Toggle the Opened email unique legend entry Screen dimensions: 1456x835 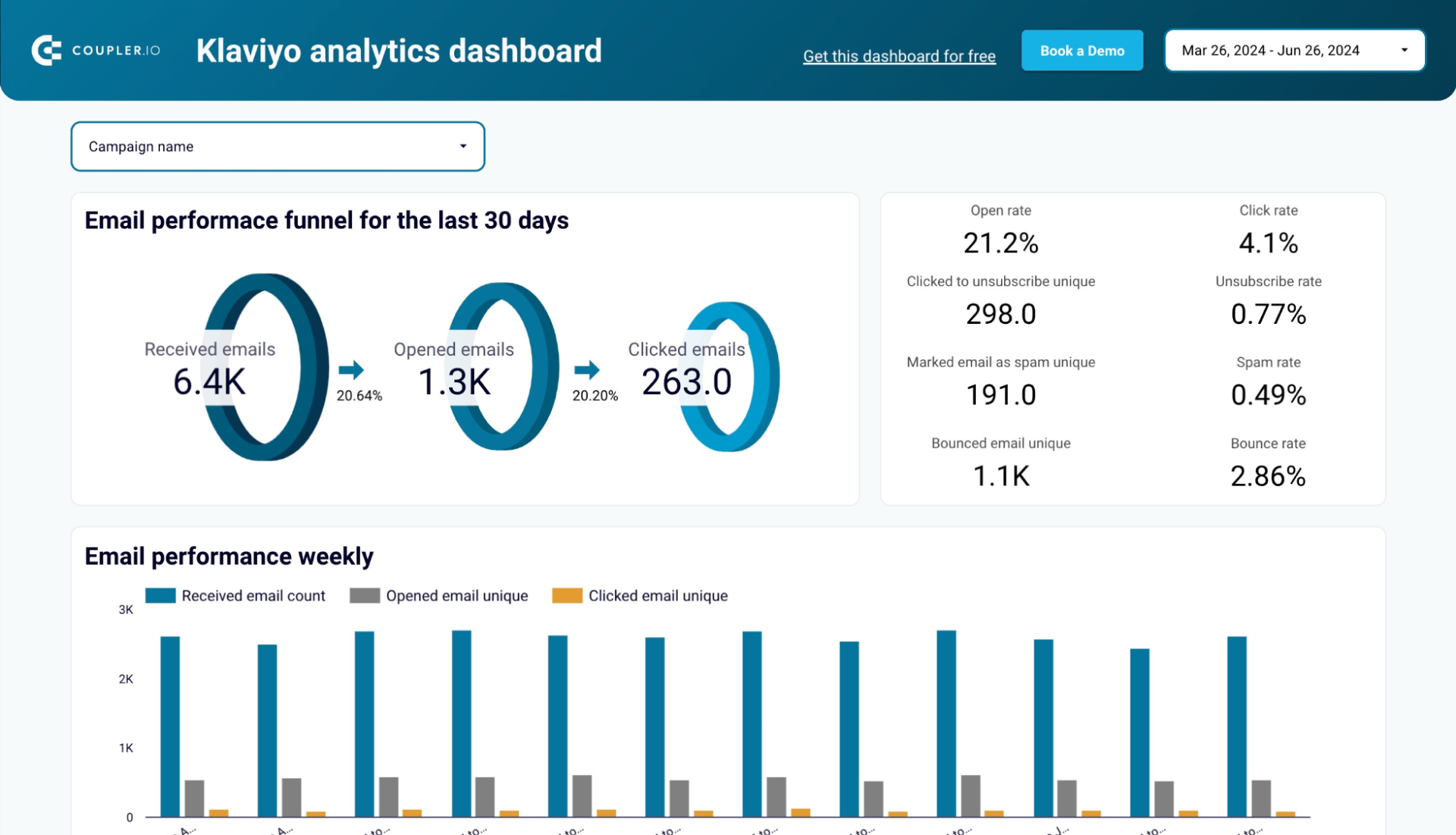(456, 595)
